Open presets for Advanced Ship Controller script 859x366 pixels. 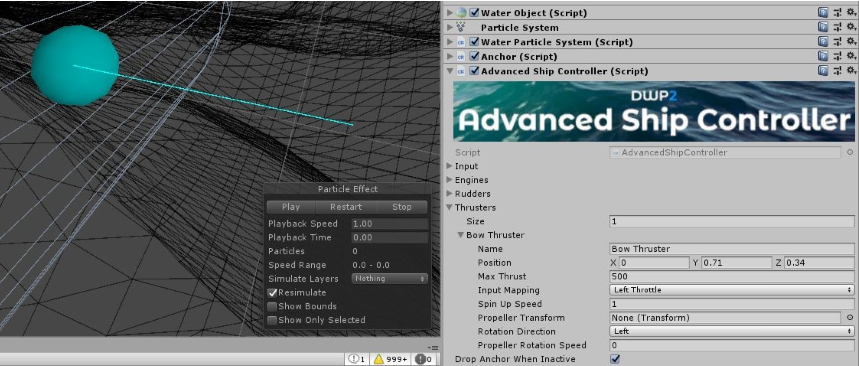point(838,71)
